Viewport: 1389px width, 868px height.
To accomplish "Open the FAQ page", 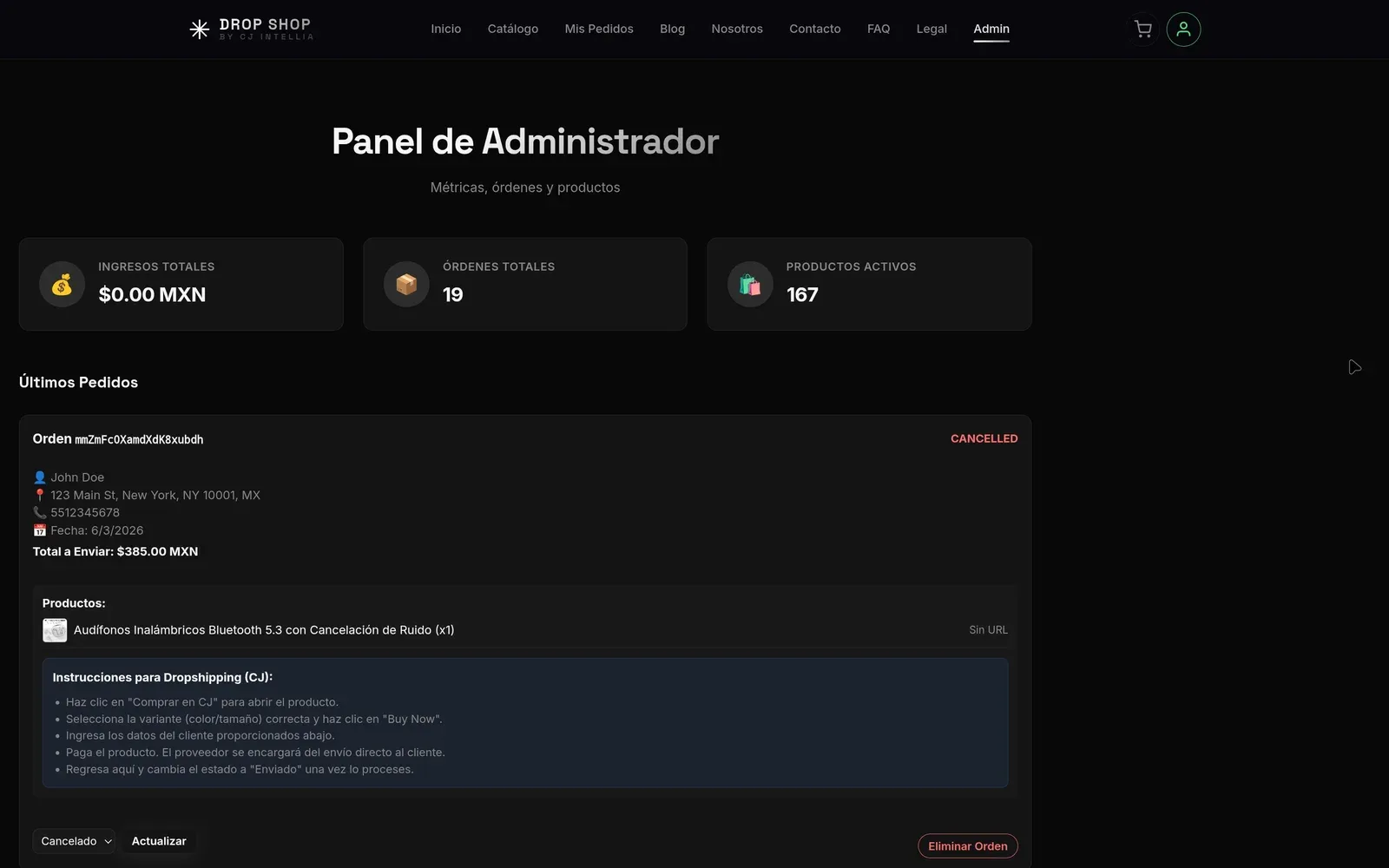I will 879,29.
